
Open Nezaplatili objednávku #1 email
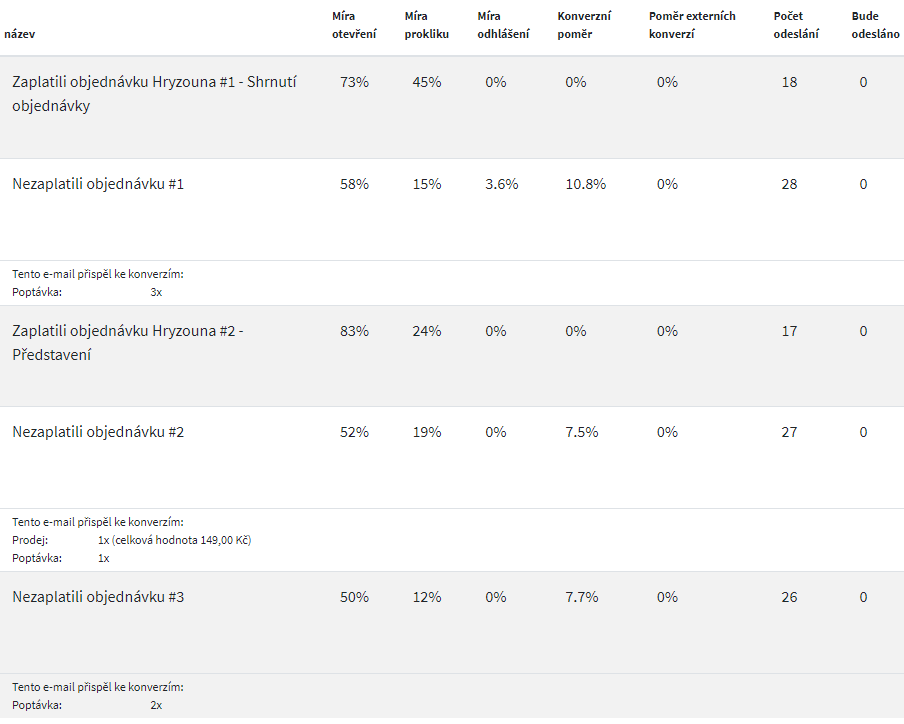point(98,184)
